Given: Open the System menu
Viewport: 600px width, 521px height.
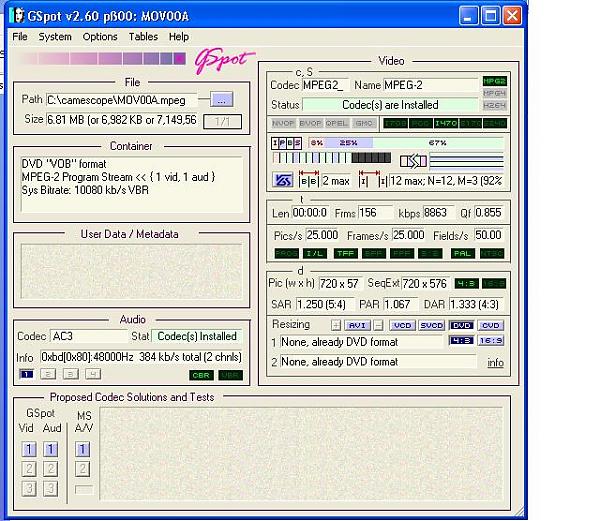Looking at the screenshot, I should point(55,37).
